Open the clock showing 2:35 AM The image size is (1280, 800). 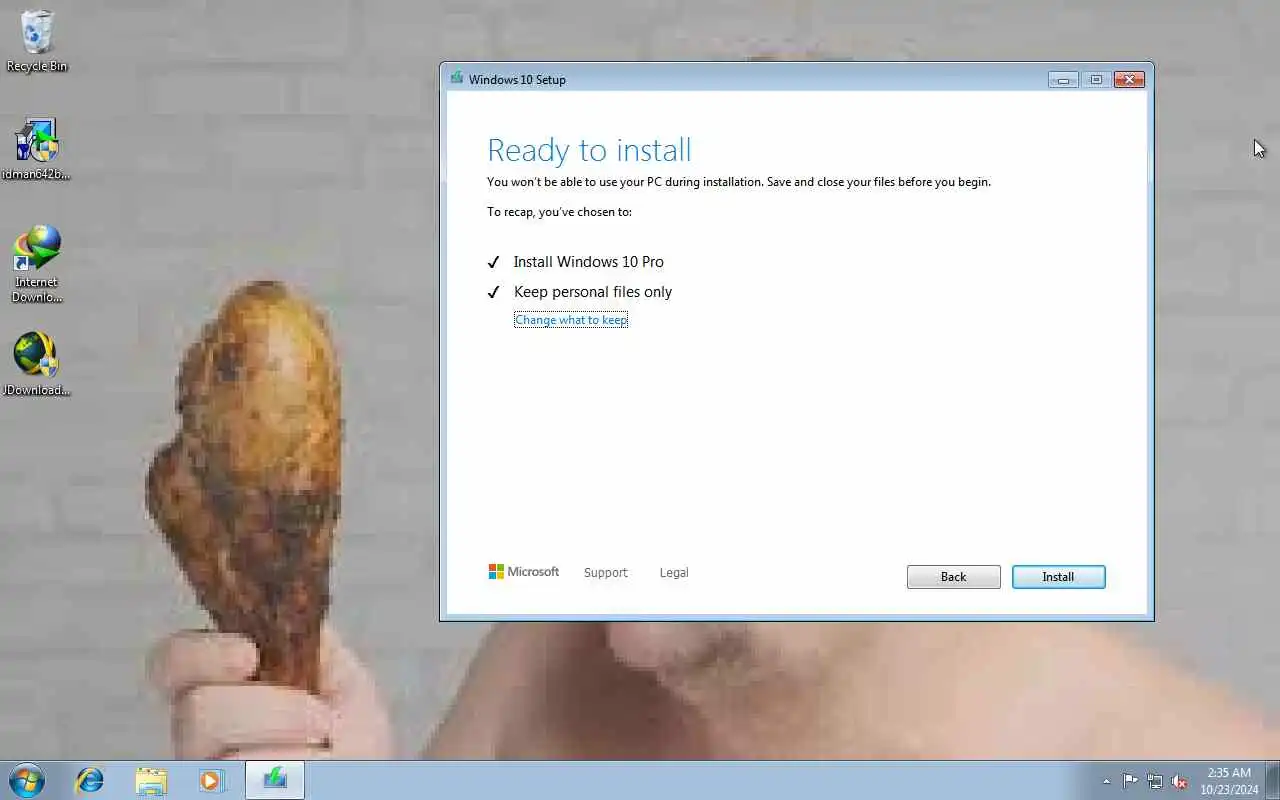pos(1229,781)
